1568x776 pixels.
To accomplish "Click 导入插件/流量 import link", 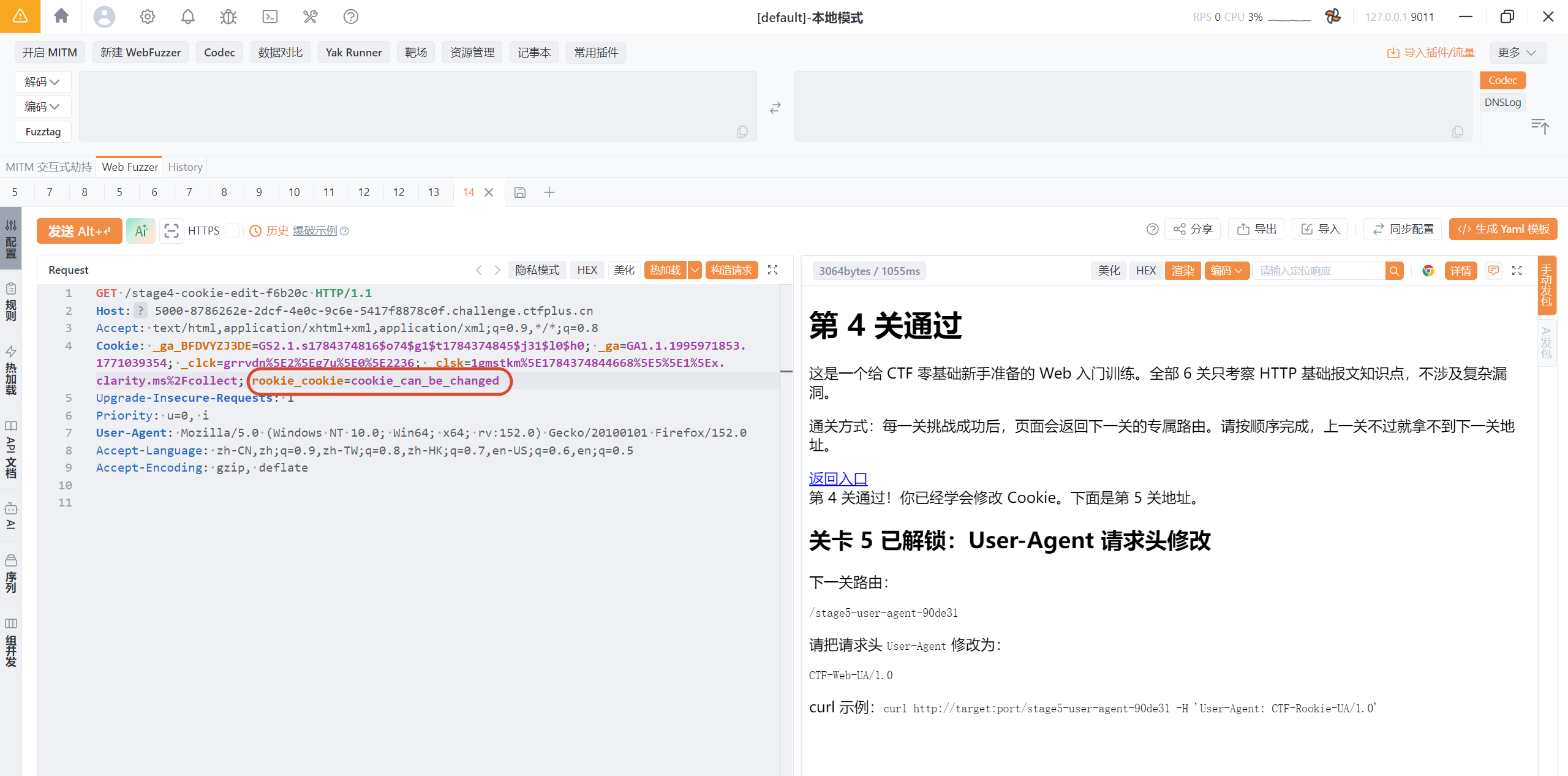I will coord(1431,53).
